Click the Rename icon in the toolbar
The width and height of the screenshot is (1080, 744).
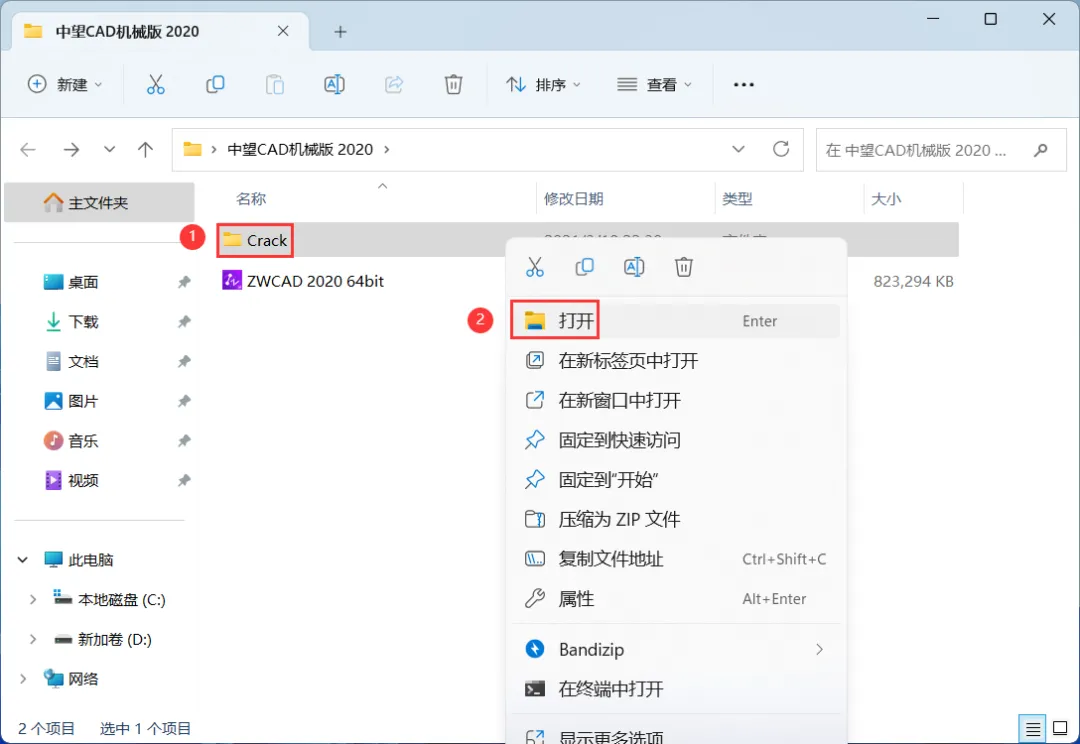coord(334,85)
